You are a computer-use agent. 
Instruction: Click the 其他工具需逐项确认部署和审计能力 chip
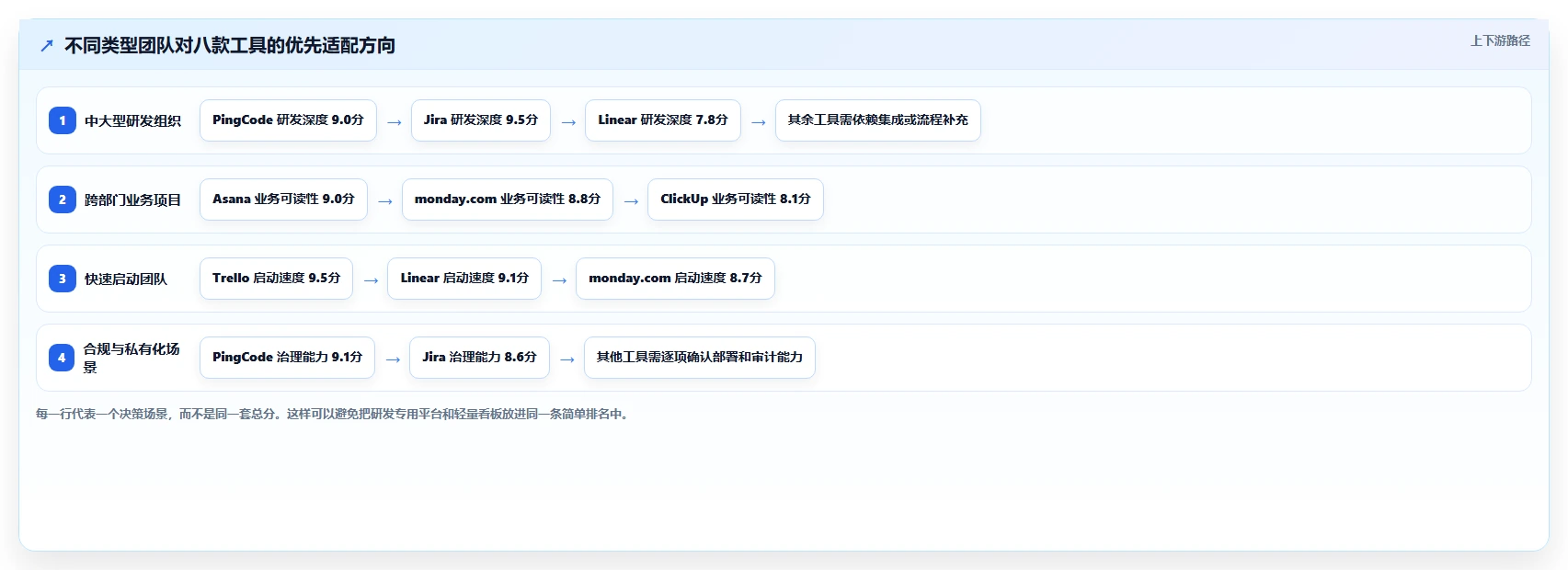tap(700, 358)
